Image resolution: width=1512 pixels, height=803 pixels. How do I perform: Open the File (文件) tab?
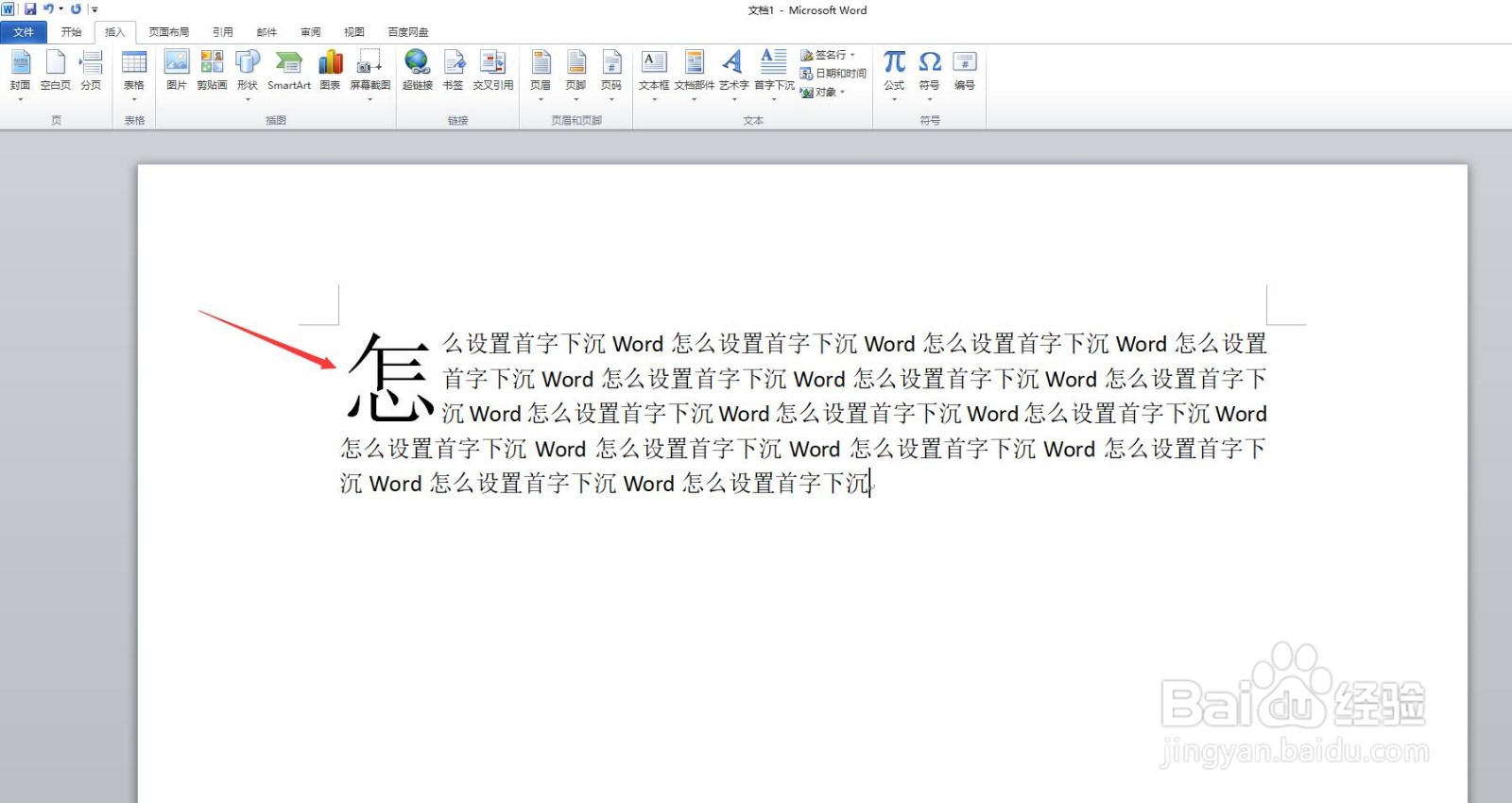click(x=24, y=32)
